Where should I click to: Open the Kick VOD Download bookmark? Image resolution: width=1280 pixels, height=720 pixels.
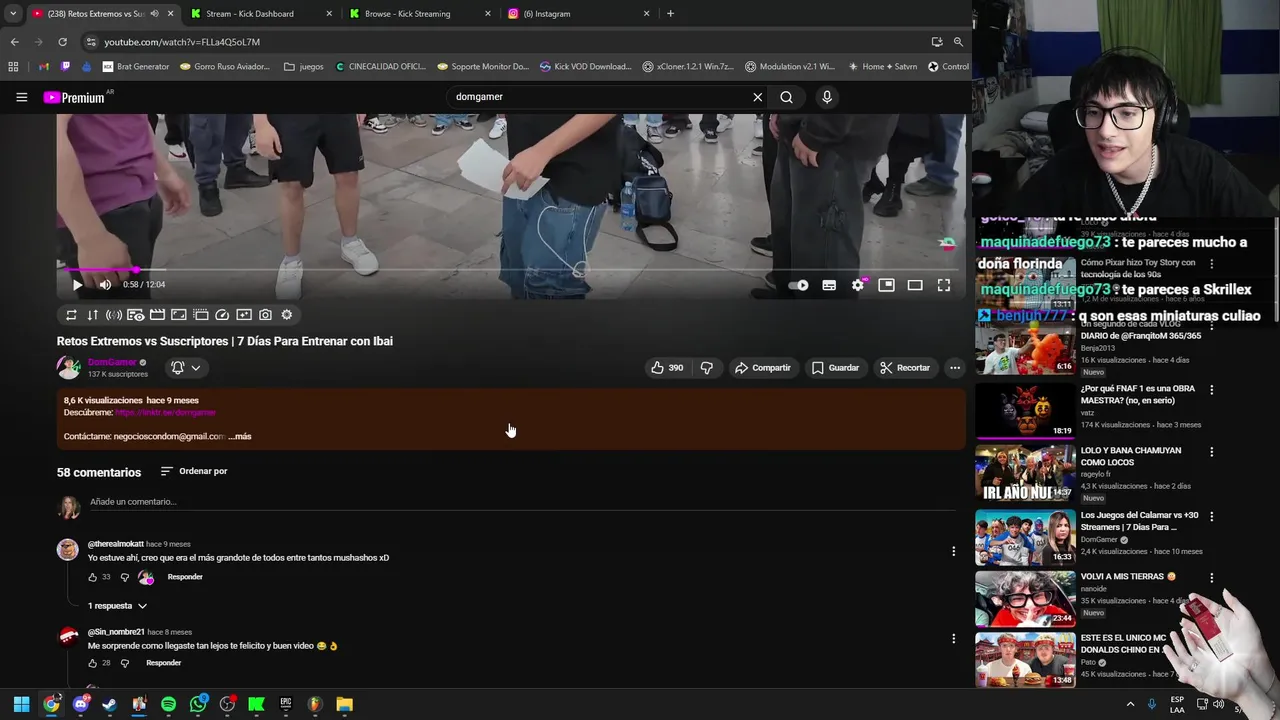point(585,67)
